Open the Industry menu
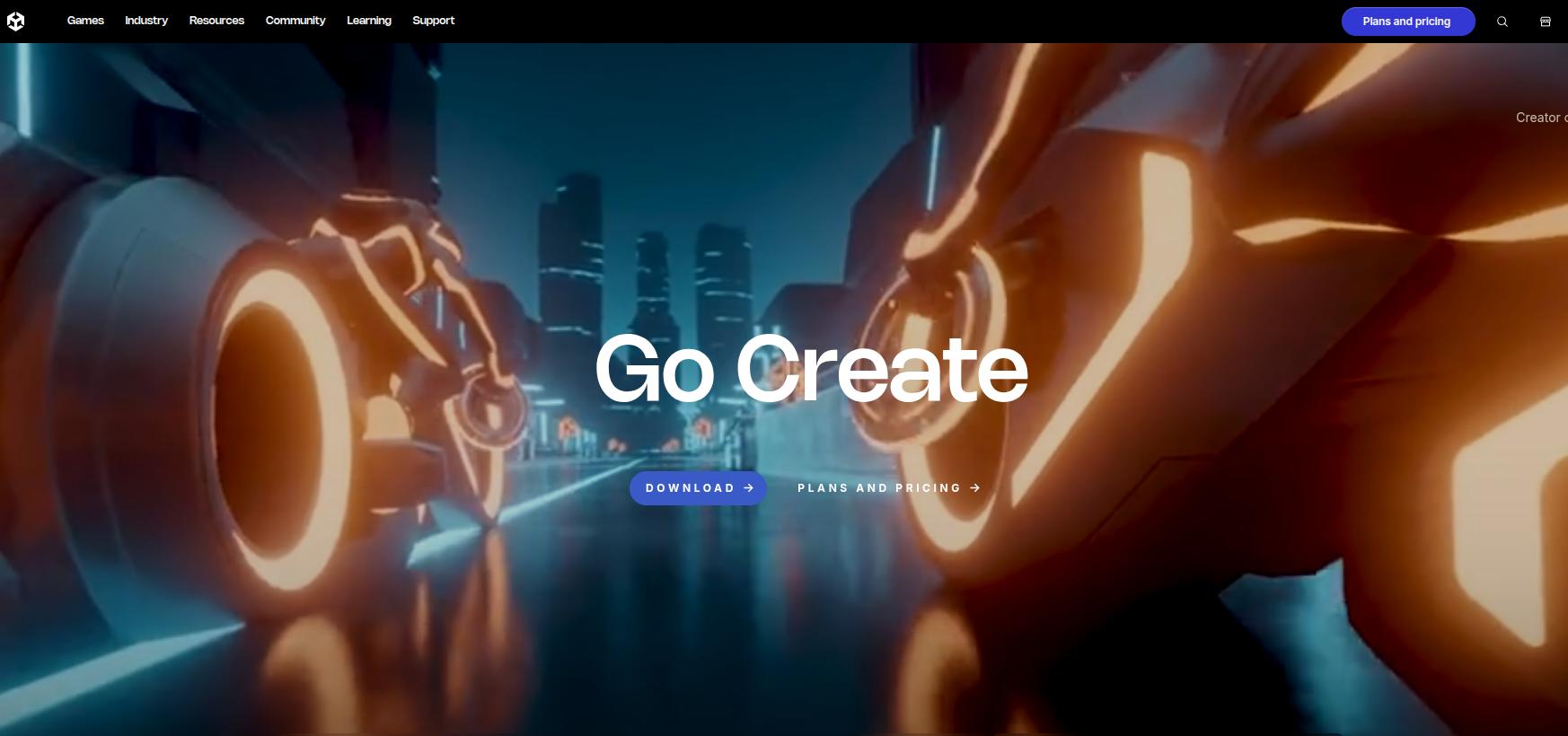 click(x=146, y=21)
